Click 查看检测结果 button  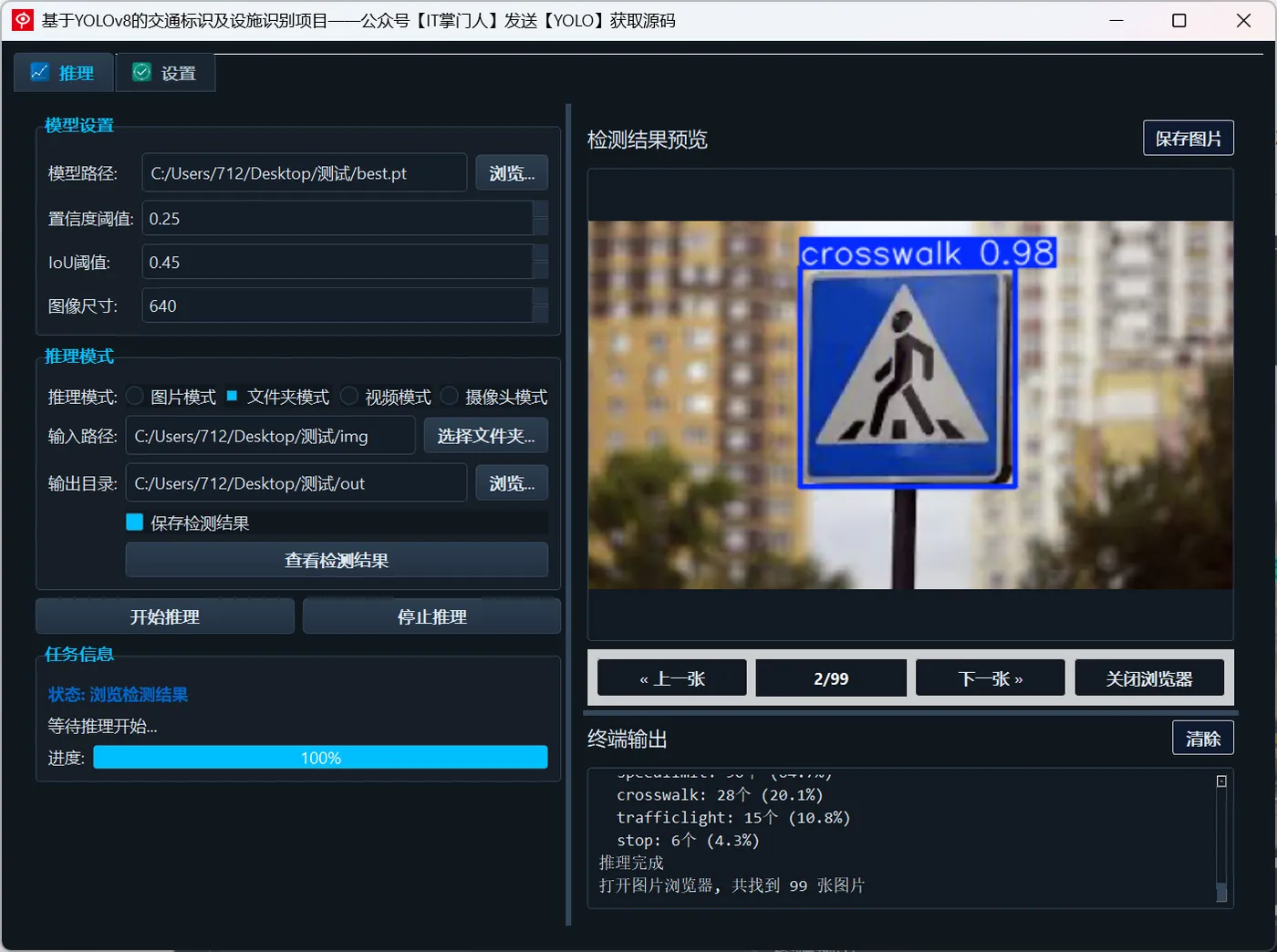pyautogui.click(x=337, y=560)
